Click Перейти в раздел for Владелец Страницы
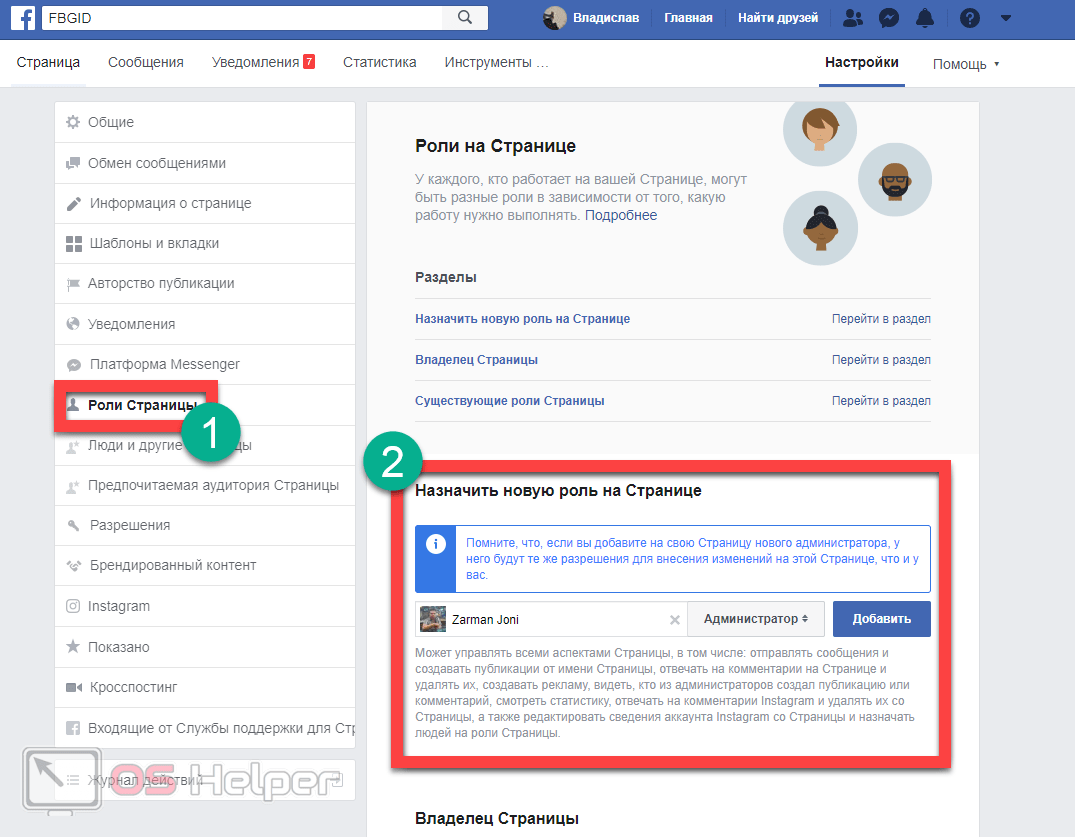The height and width of the screenshot is (837, 1075). click(881, 360)
